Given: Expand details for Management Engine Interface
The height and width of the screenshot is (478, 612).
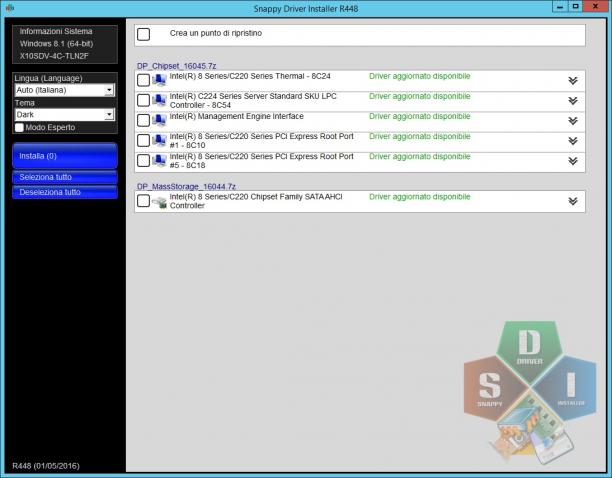Looking at the screenshot, I should [x=573, y=121].
